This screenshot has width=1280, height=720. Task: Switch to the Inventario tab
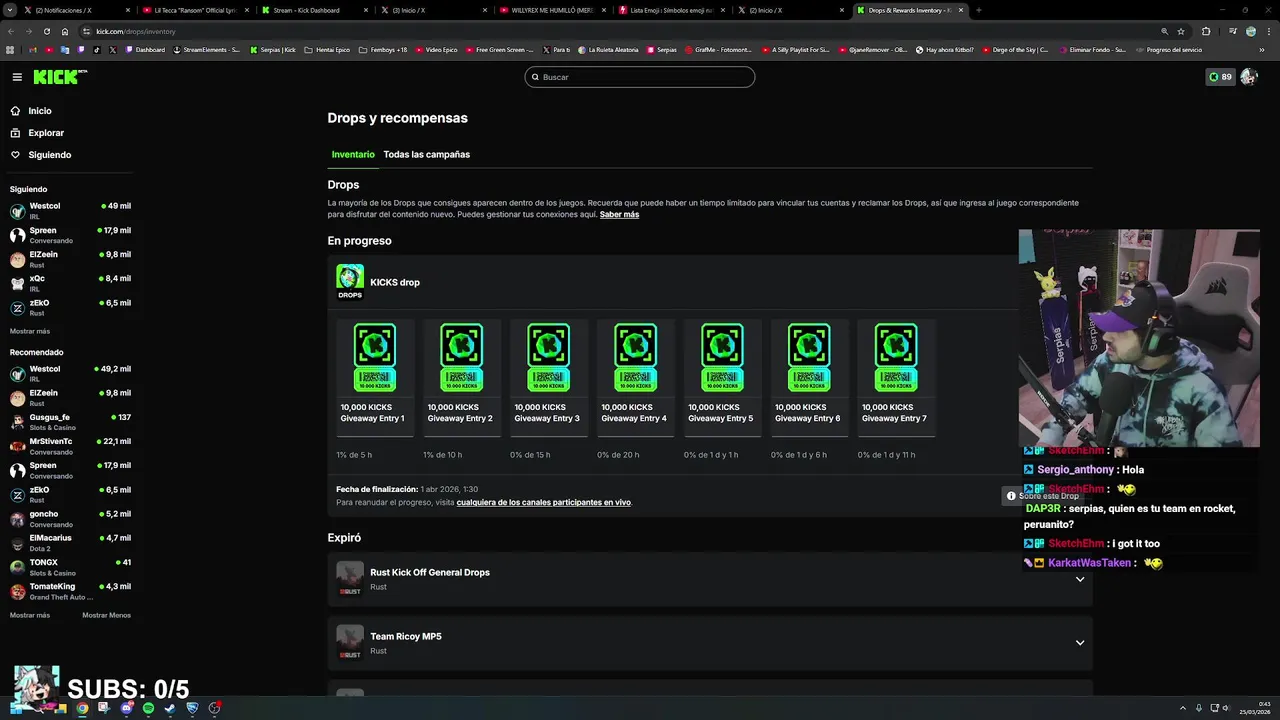(353, 154)
